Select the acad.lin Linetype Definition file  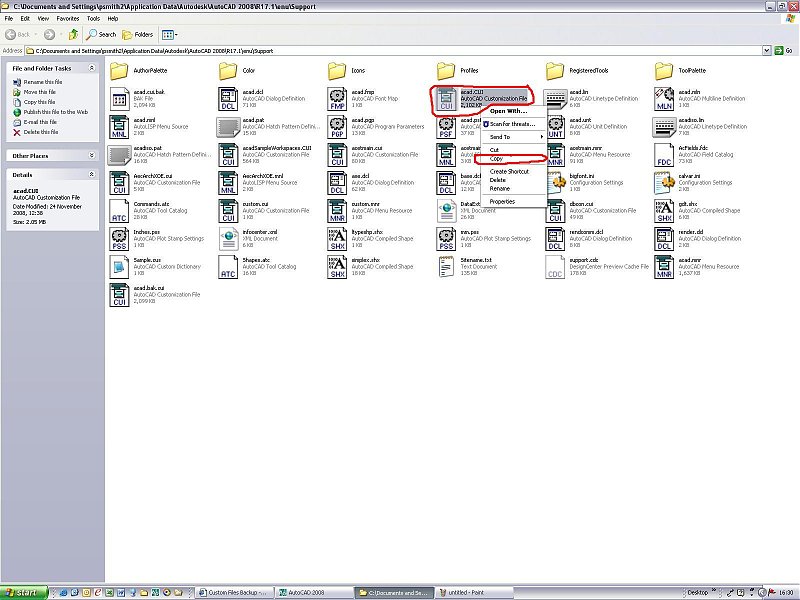point(591,98)
